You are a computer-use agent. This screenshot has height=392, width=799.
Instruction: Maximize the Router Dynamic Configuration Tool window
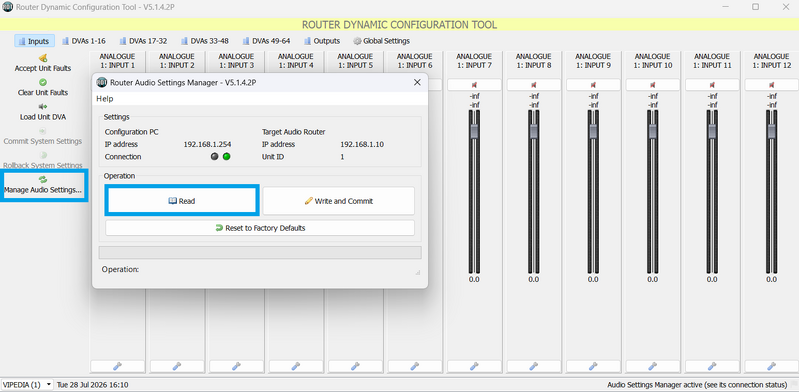(756, 7)
